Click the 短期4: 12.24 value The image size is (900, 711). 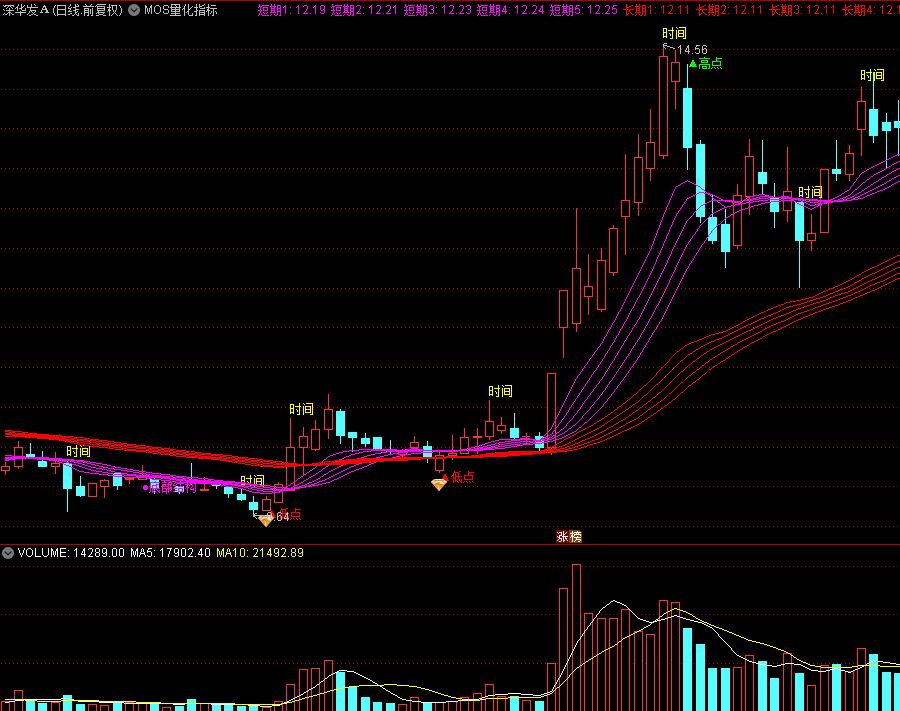tap(510, 10)
